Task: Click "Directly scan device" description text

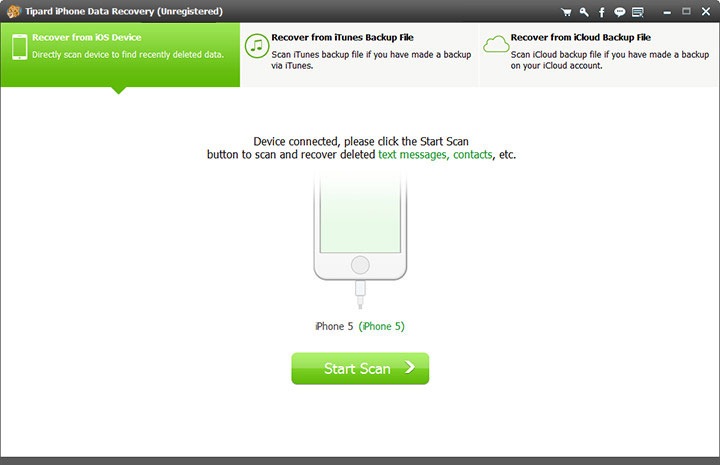Action: coord(128,55)
